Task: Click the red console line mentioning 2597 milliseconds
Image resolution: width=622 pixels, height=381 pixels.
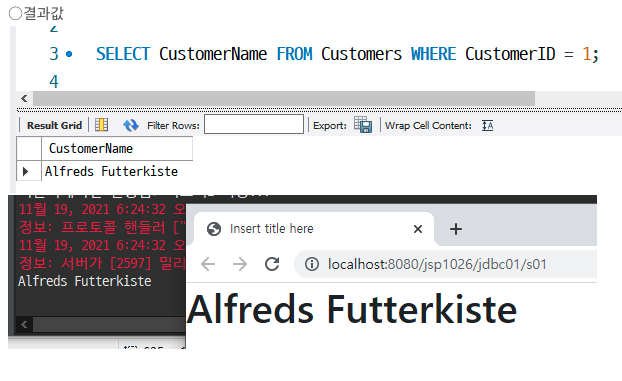Action: pos(102,263)
